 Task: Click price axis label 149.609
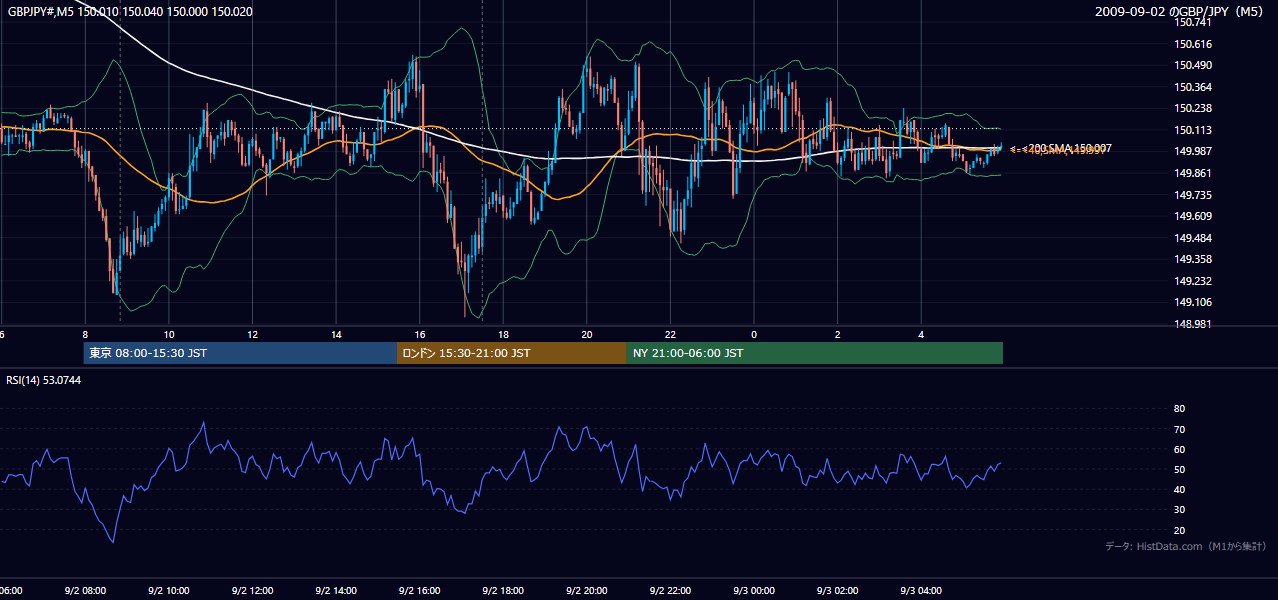pos(1195,216)
